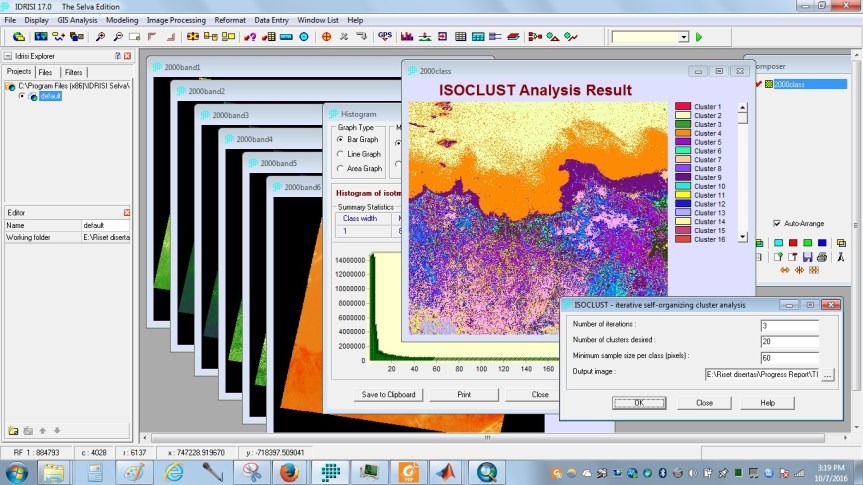The image size is (863, 485).
Task: Open Idrisi Explorer from the toolbar
Action: 19,37
